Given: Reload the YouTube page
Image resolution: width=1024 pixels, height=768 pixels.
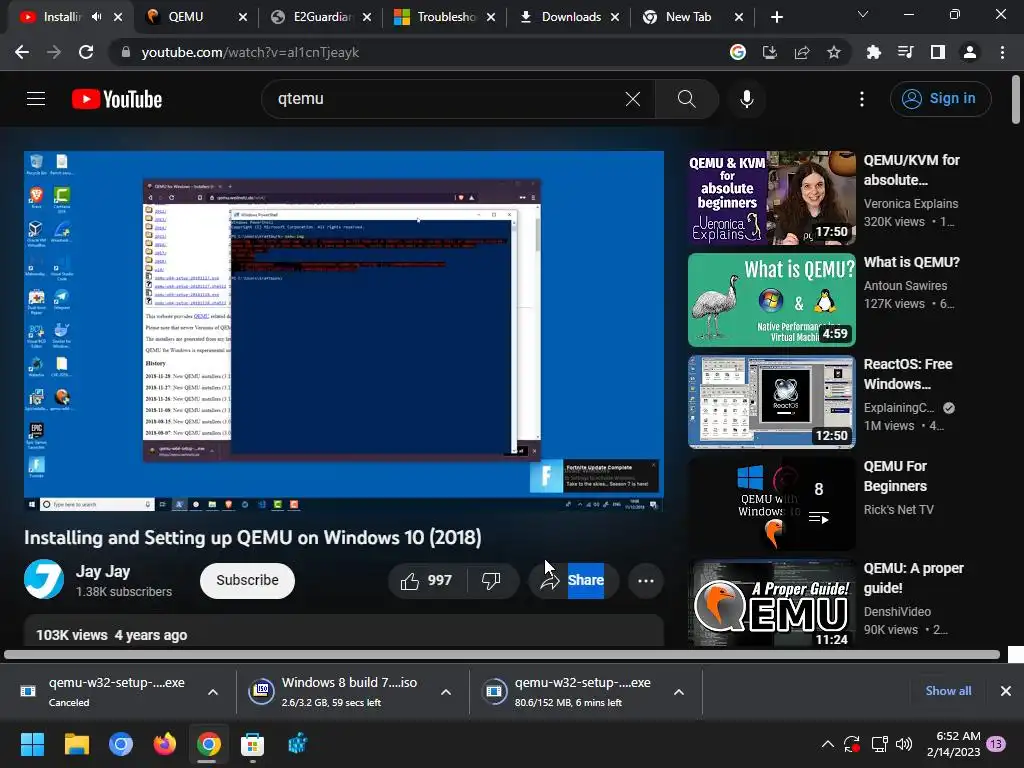Looking at the screenshot, I should pyautogui.click(x=86, y=52).
